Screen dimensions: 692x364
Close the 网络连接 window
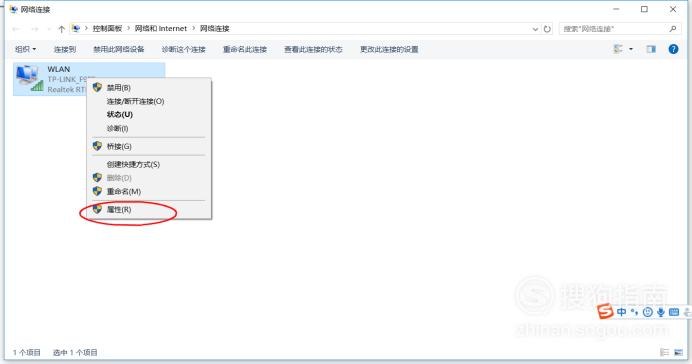coord(673,9)
